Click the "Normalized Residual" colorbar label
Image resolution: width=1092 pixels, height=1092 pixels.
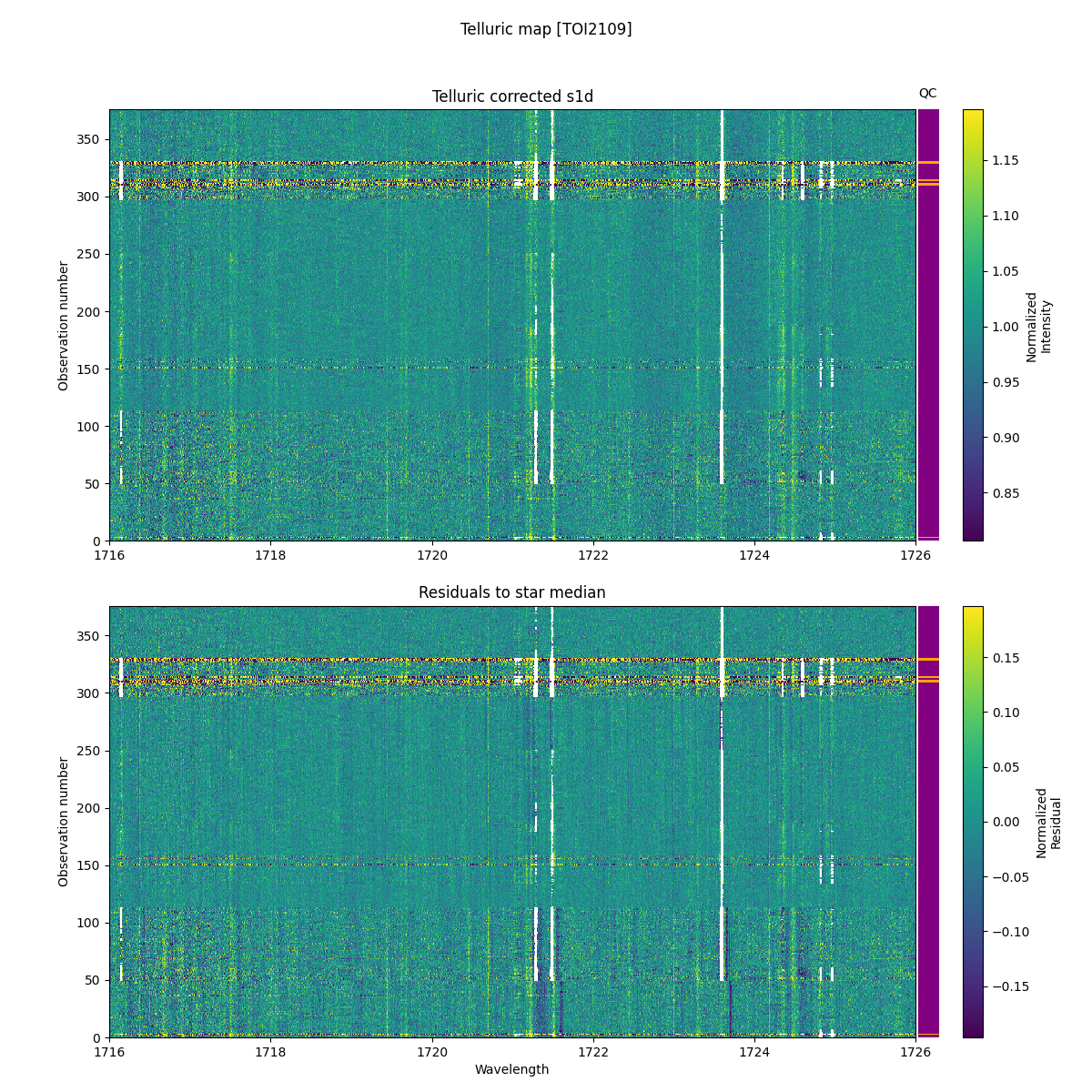point(1049,822)
